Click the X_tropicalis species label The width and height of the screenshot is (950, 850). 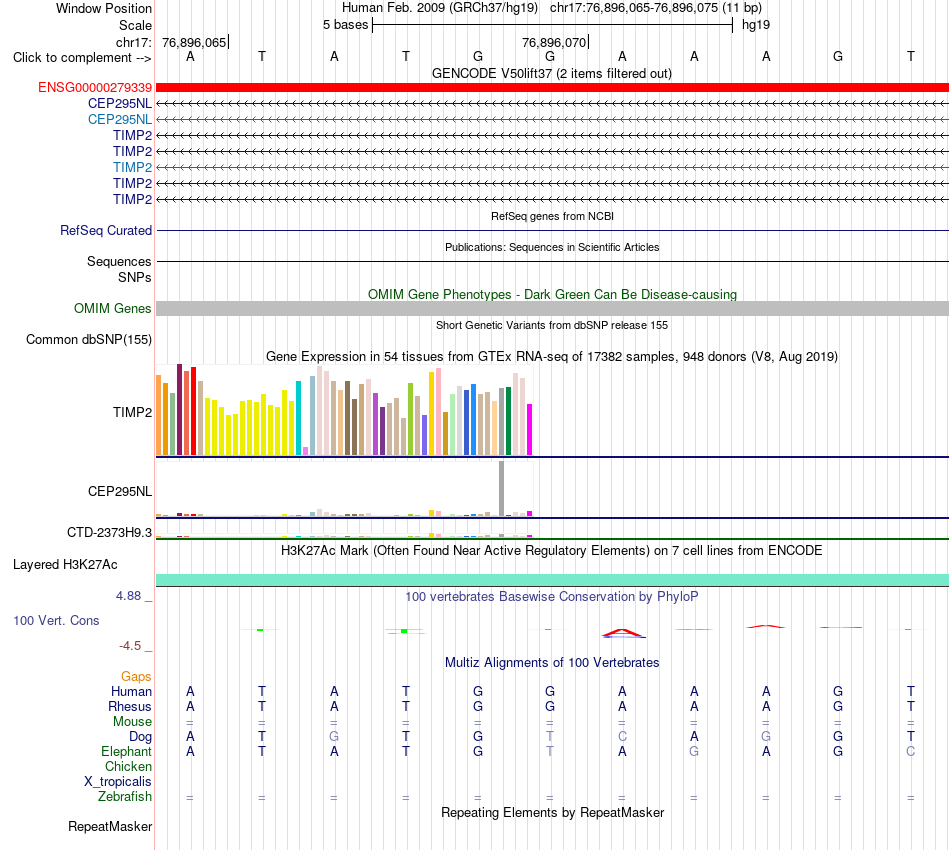[x=118, y=782]
